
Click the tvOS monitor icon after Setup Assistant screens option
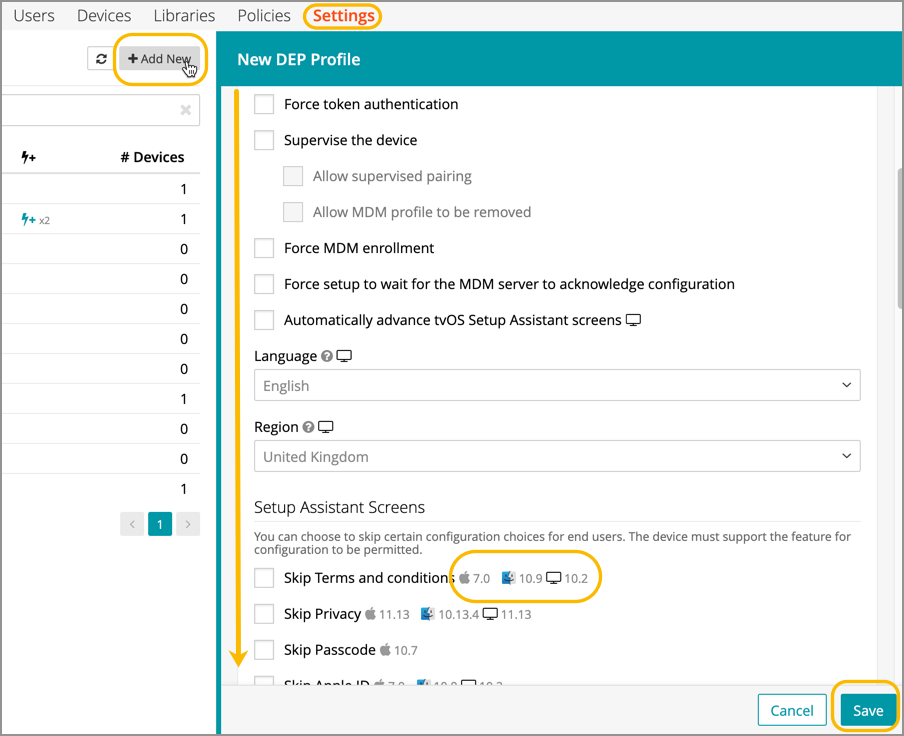click(632, 320)
